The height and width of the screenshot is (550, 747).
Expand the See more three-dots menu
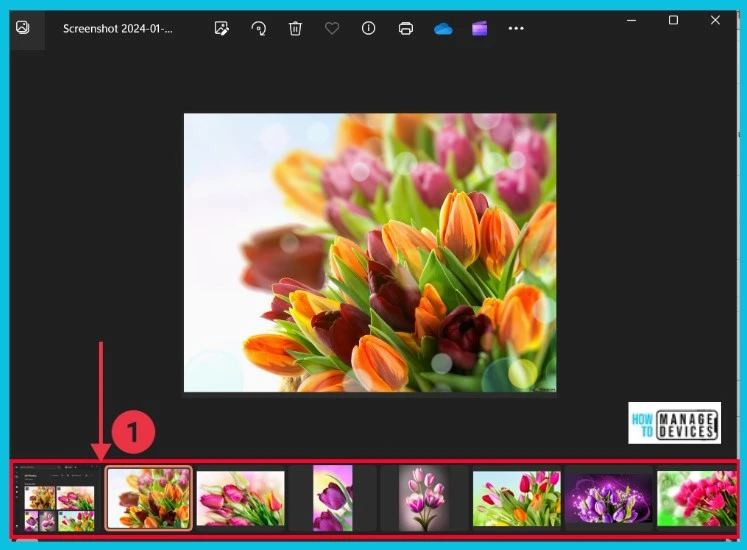(x=516, y=28)
